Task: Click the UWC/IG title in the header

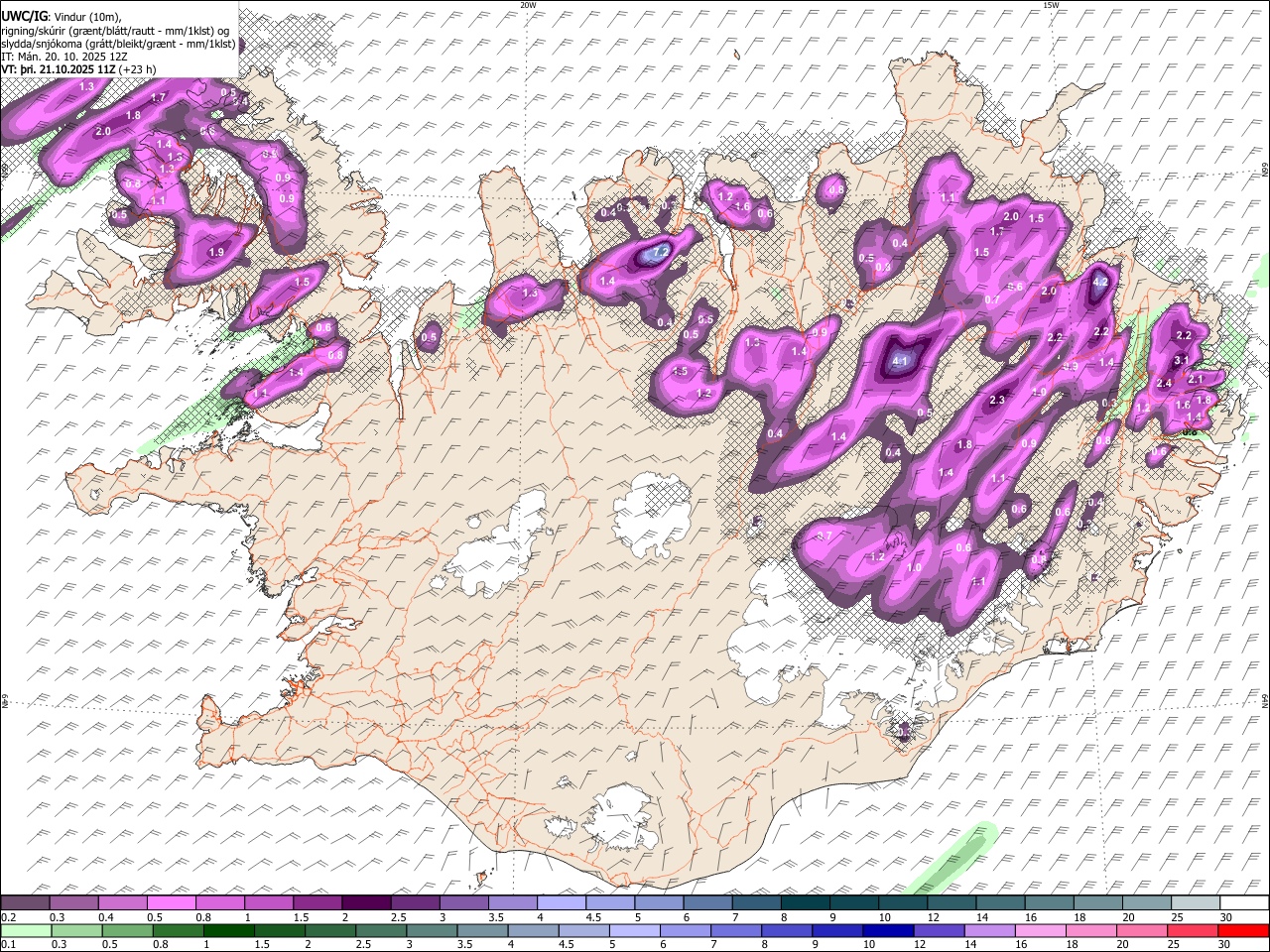Action: pos(24,17)
